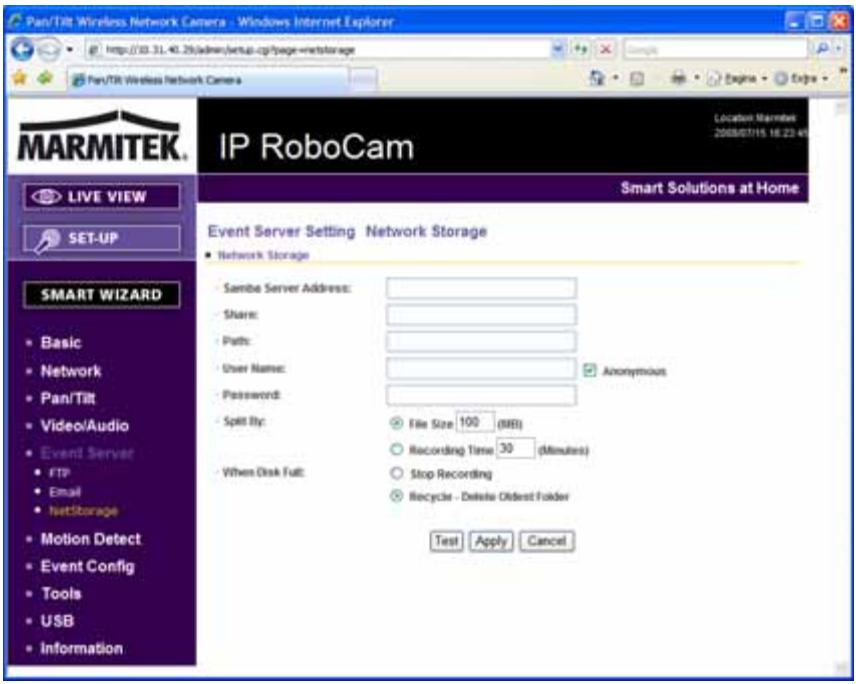
Task: Open the Basic settings menu
Action: (61, 343)
